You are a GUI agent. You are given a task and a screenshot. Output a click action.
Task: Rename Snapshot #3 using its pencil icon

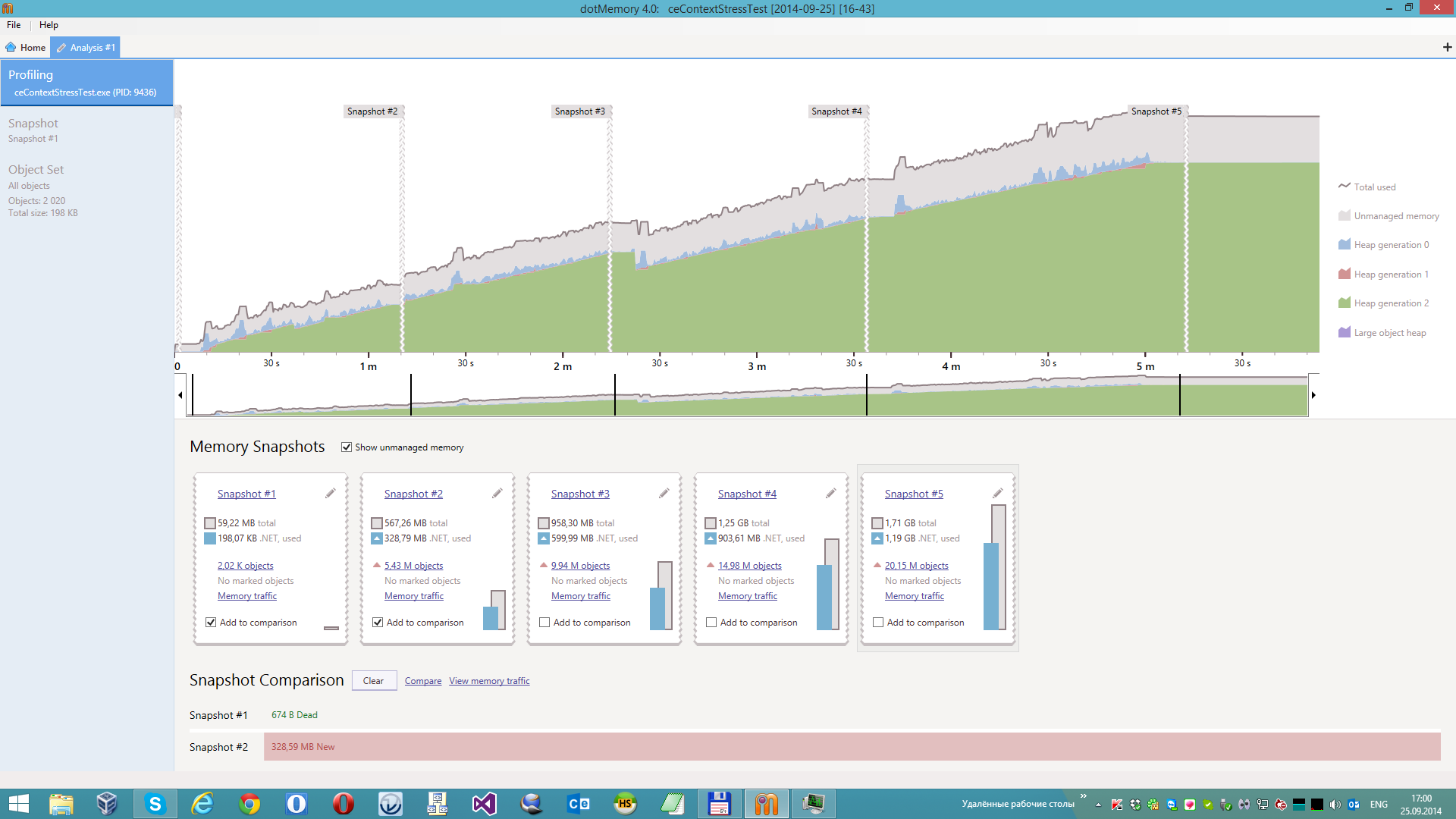click(x=664, y=494)
